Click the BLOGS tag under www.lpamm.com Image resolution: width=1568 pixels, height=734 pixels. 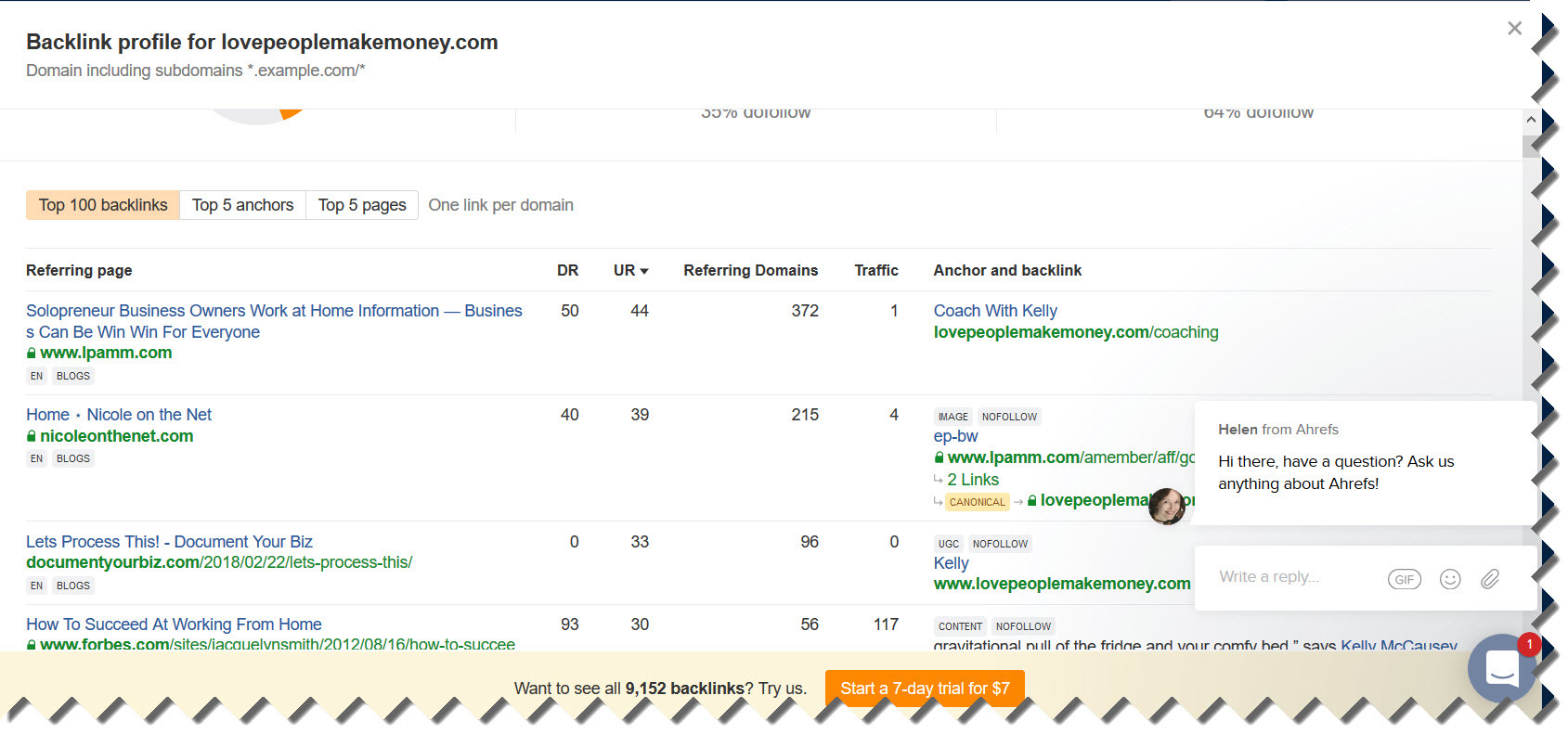click(x=73, y=376)
